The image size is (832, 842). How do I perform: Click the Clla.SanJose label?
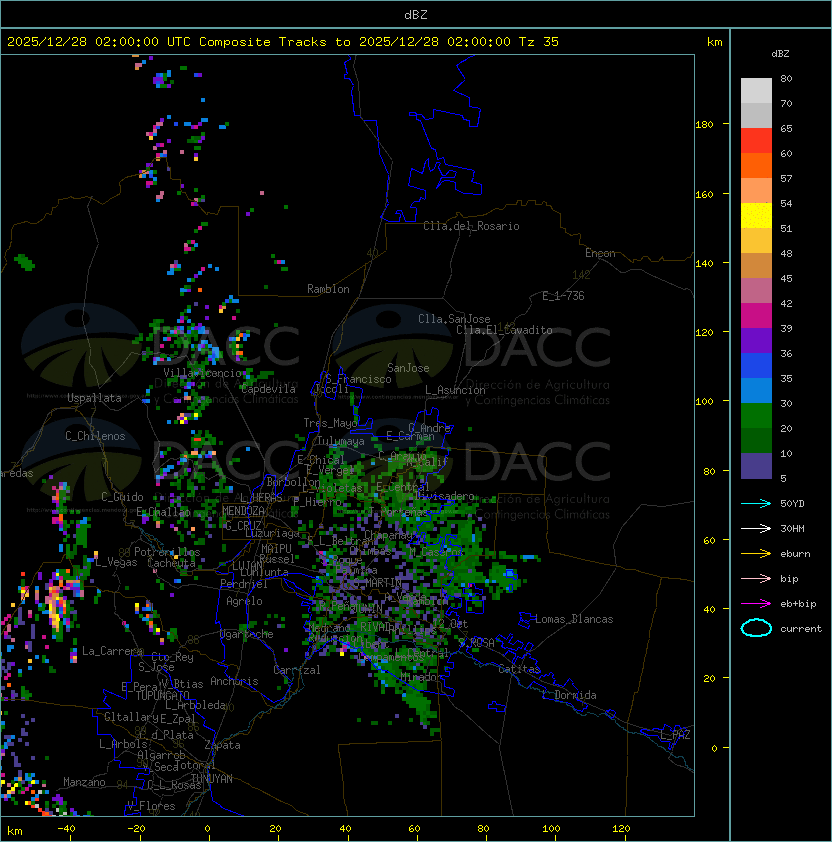coord(454,319)
